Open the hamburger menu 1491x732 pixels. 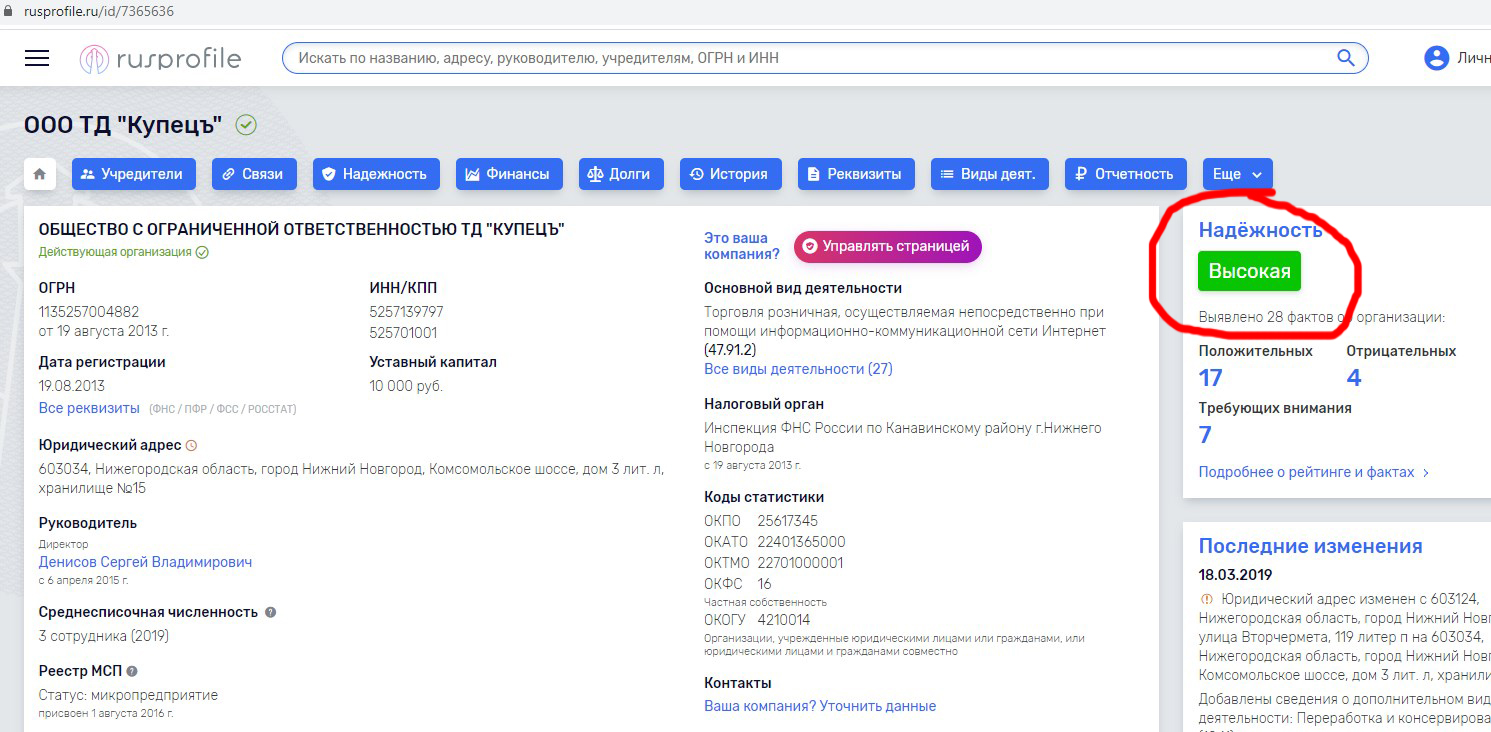37,58
